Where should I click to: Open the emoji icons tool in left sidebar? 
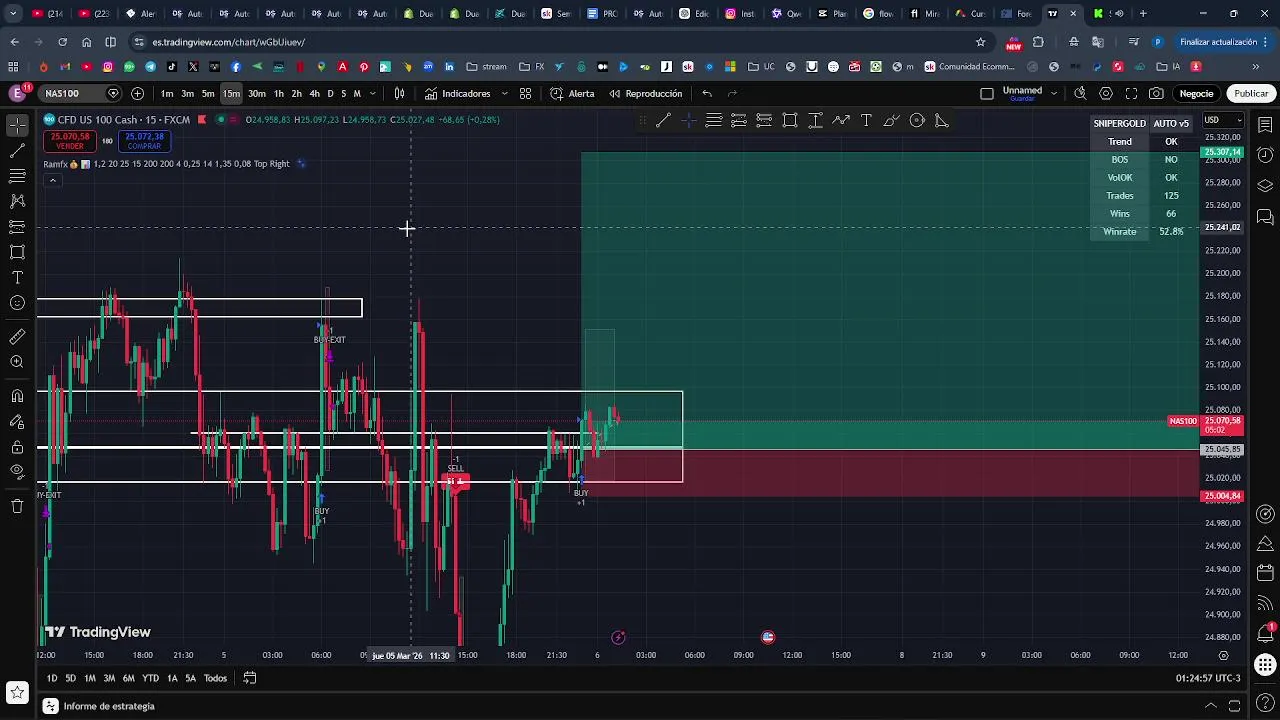click(17, 303)
